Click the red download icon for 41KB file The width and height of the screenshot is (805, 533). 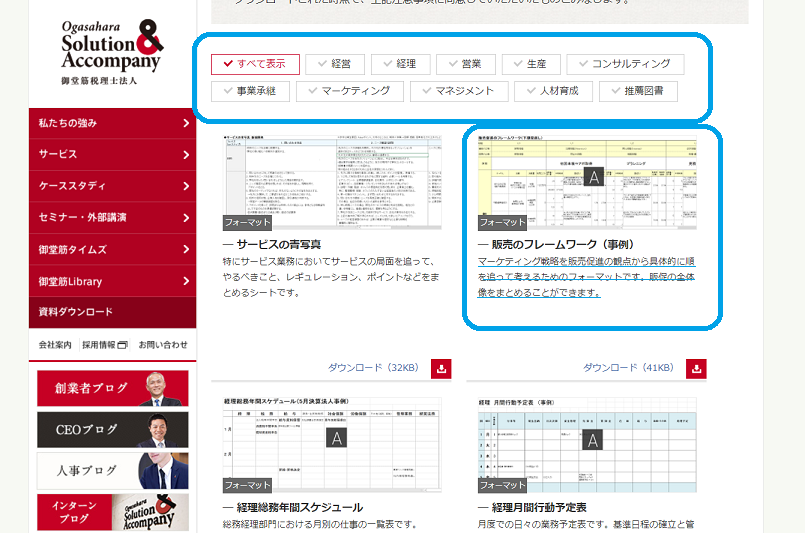coord(698,369)
